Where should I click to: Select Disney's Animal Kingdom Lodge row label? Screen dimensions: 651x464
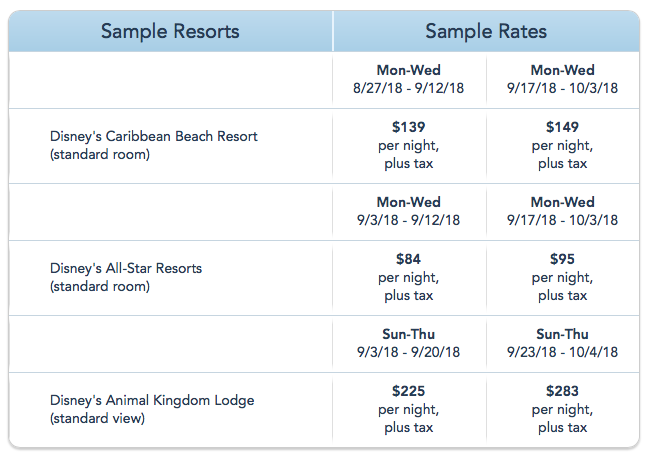(152, 409)
